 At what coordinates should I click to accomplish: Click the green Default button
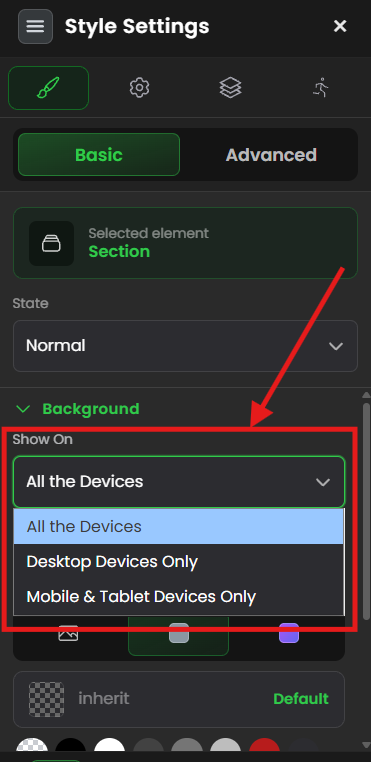click(x=301, y=699)
